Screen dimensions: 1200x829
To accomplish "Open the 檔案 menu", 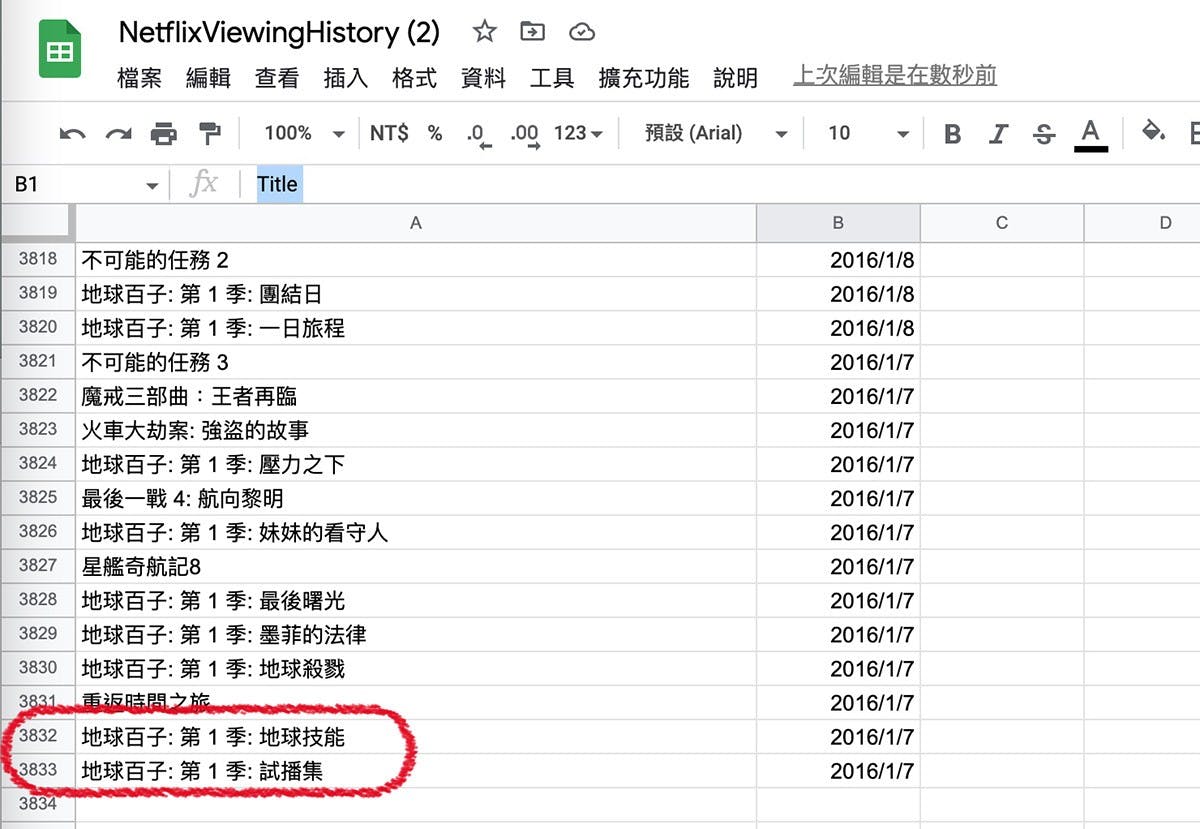I will (x=139, y=78).
